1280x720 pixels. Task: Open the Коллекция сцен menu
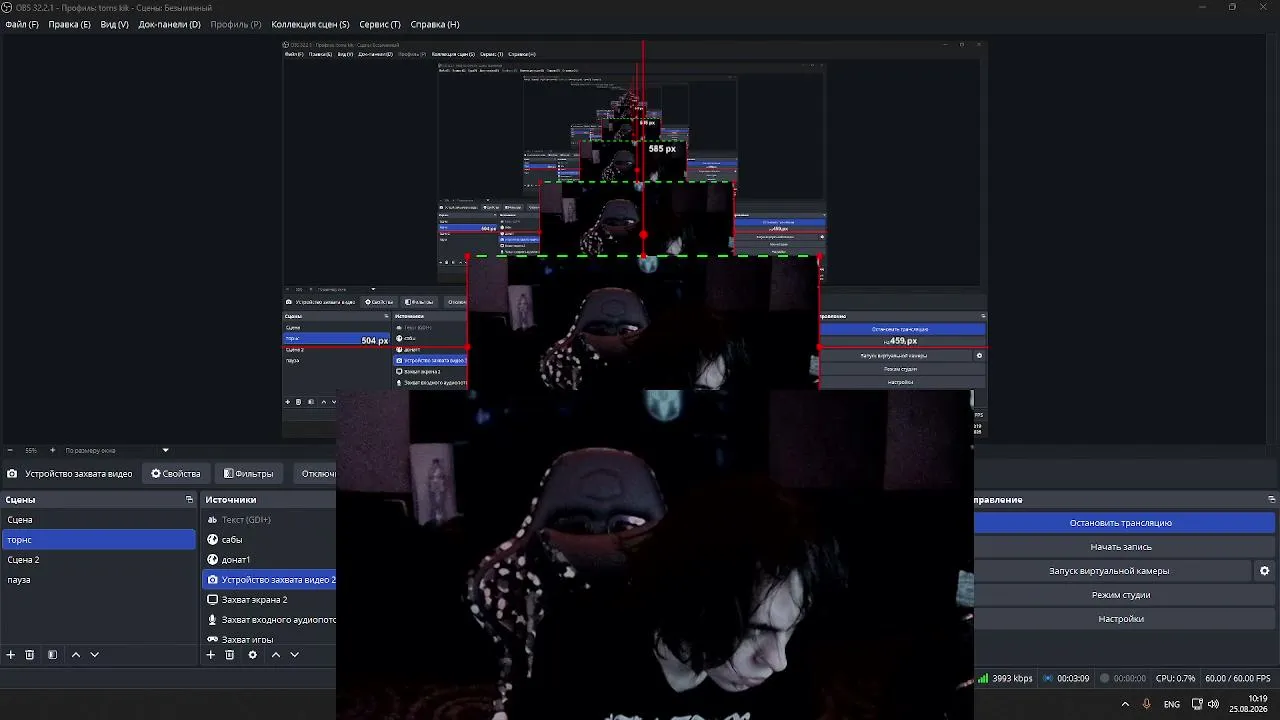pyautogui.click(x=310, y=24)
